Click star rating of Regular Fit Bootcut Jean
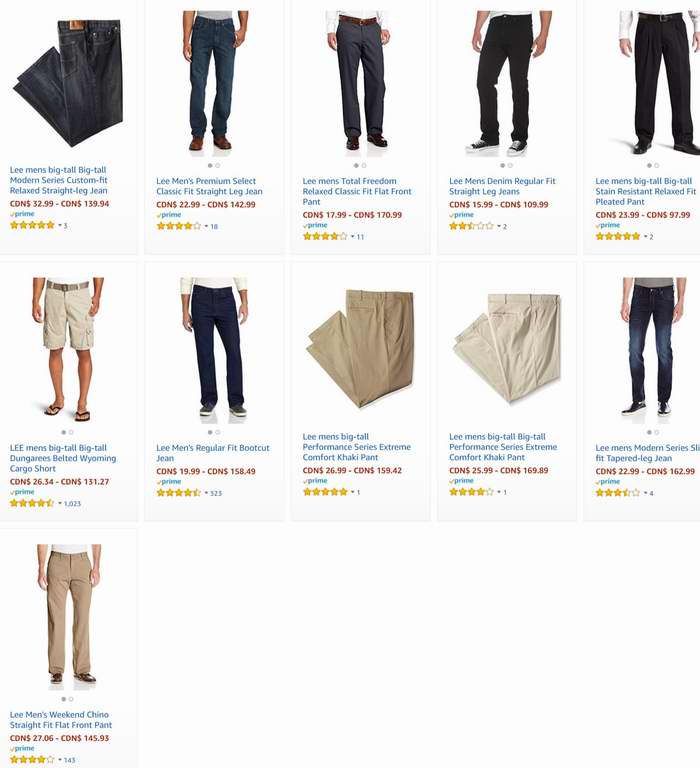This screenshot has width=700, height=768. (178, 493)
